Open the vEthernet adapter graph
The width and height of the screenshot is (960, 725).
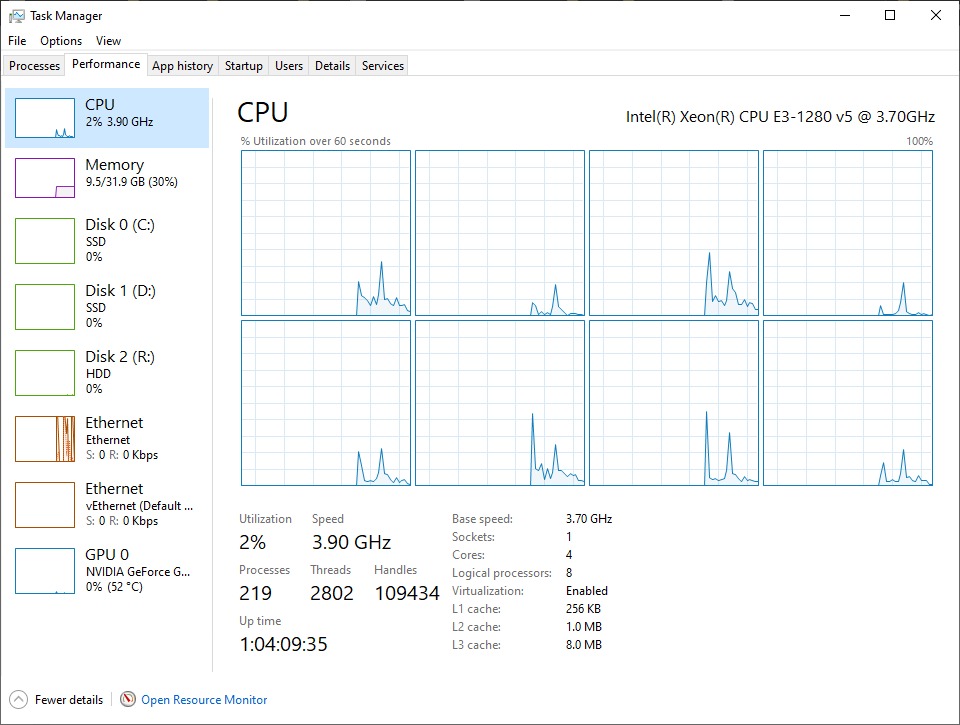pyautogui.click(x=45, y=505)
